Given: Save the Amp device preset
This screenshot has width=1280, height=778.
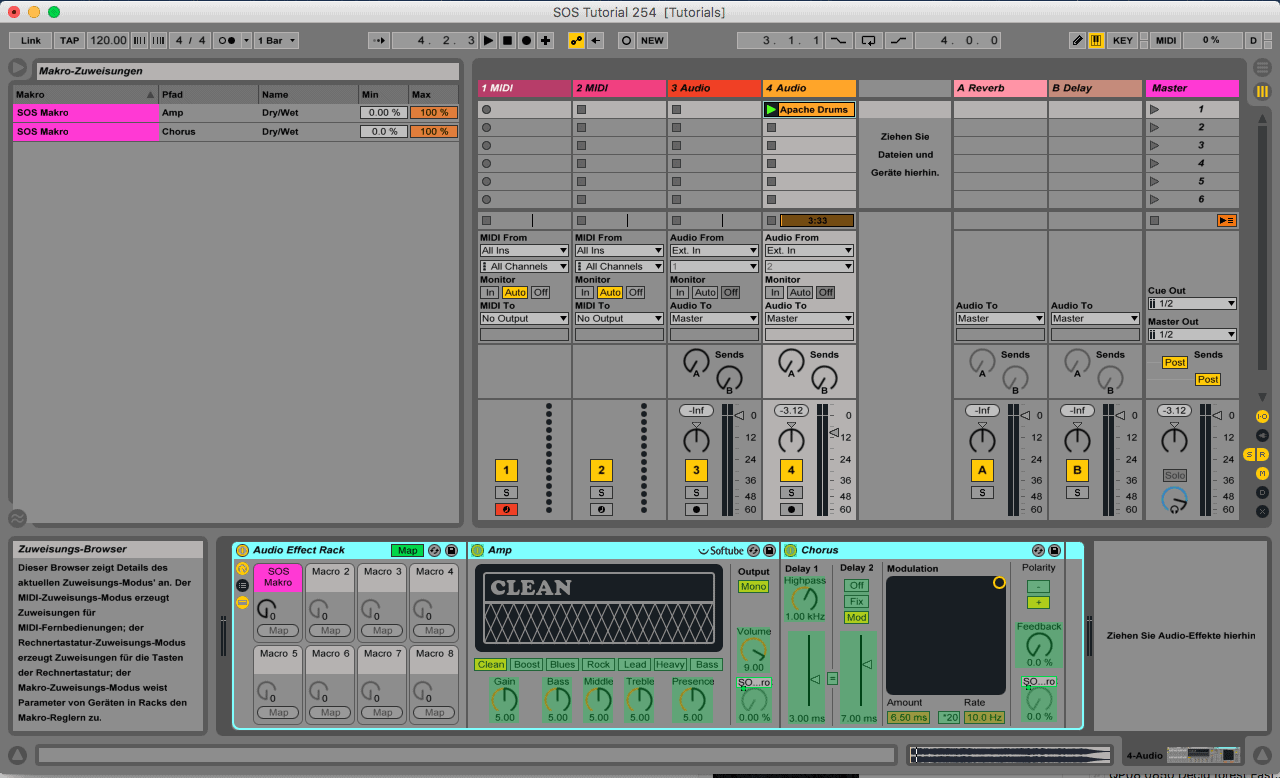Looking at the screenshot, I should (x=769, y=550).
